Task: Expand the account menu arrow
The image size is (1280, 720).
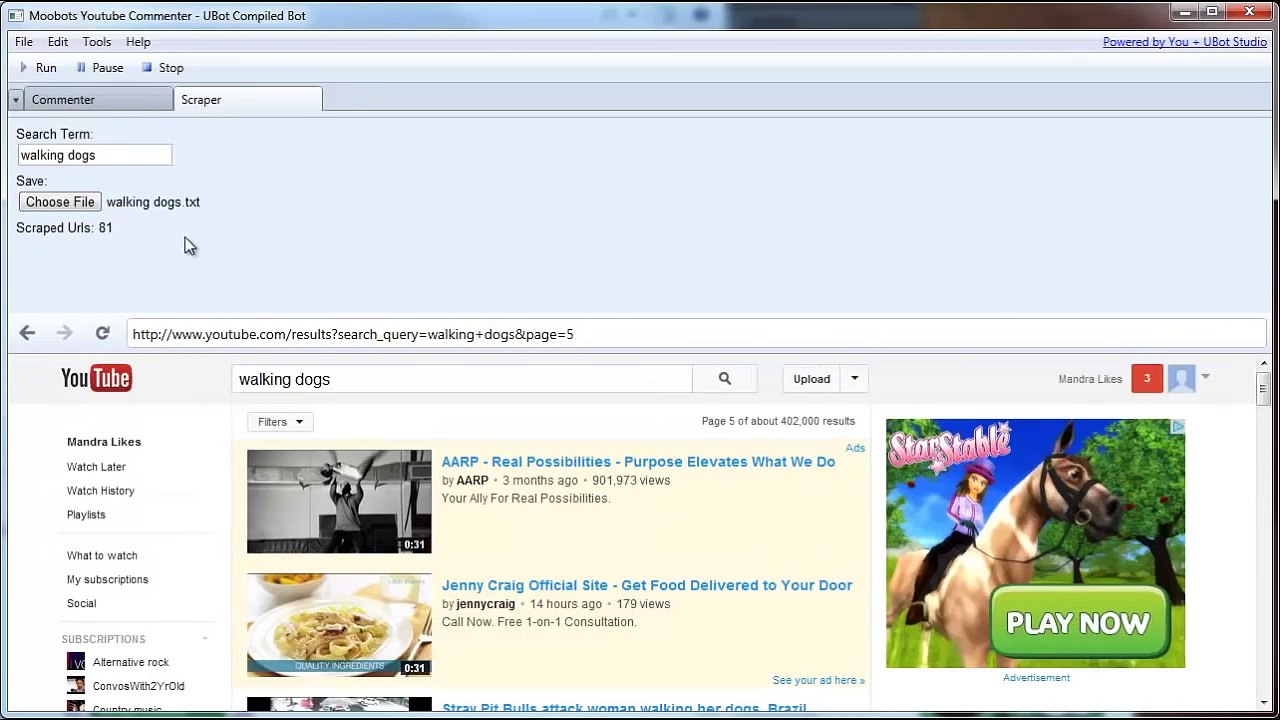Action: (x=1205, y=377)
